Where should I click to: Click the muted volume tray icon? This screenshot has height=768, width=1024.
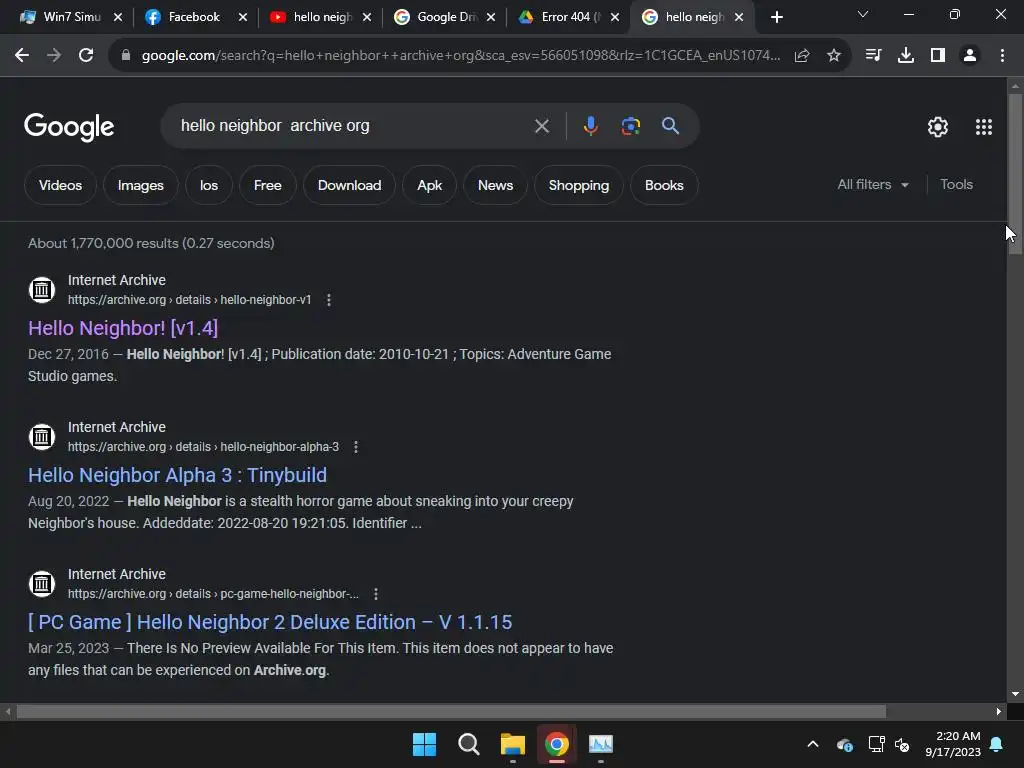click(x=903, y=744)
